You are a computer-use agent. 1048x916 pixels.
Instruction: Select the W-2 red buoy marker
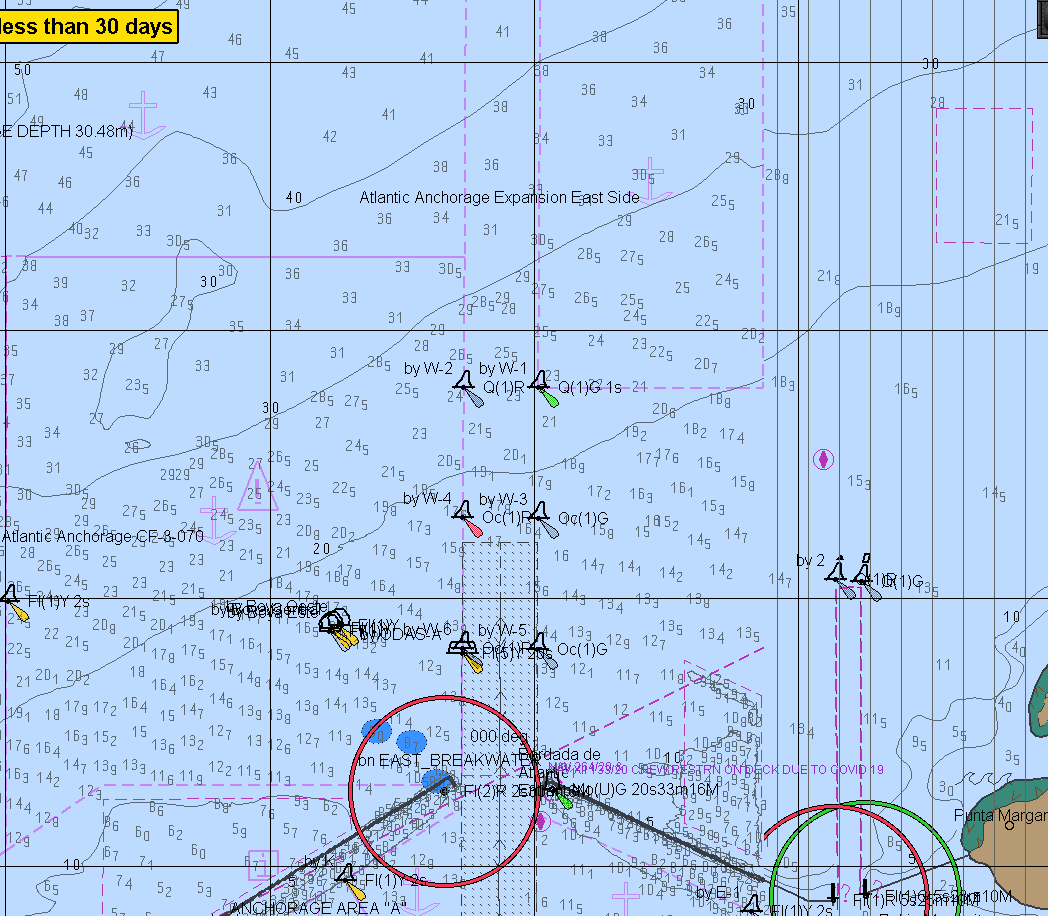click(465, 384)
